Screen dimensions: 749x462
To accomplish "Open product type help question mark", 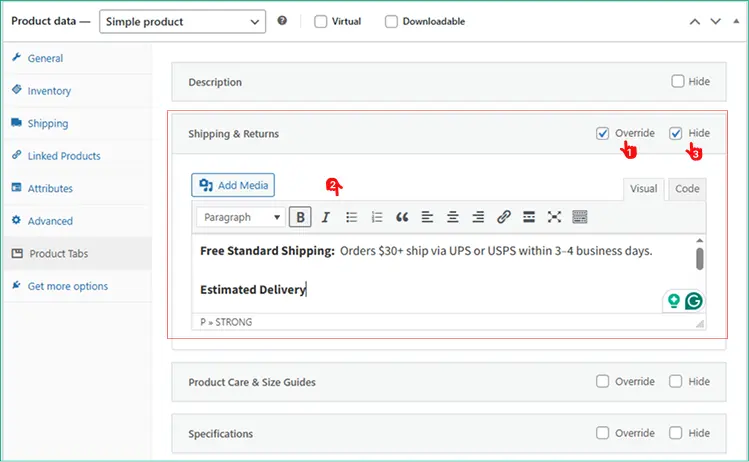I will point(282,21).
